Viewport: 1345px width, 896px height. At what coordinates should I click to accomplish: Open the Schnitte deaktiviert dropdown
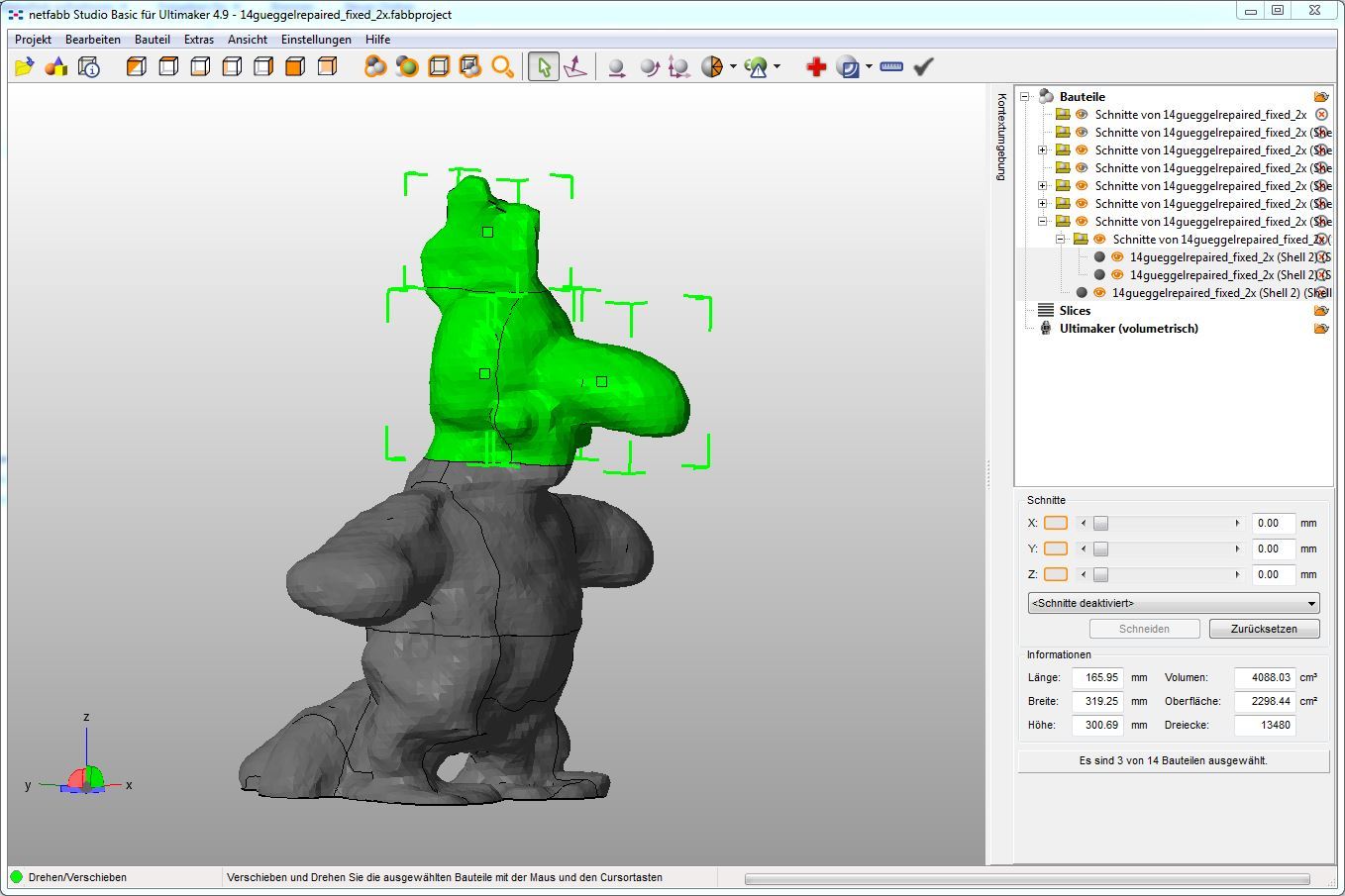1173,603
